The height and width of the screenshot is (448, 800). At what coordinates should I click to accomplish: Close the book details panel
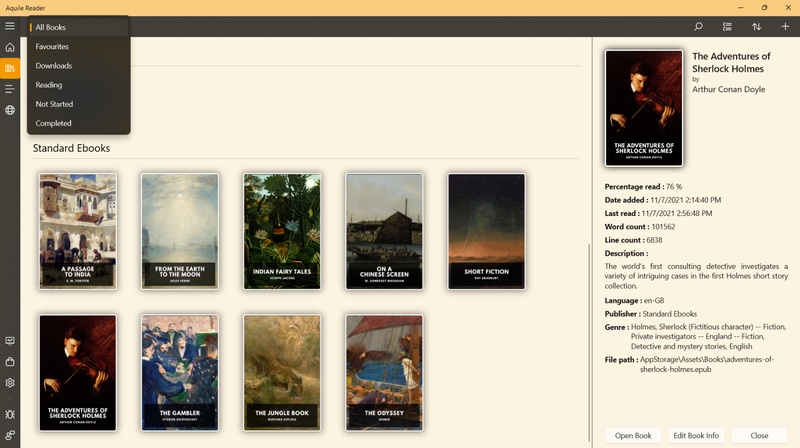click(759, 435)
